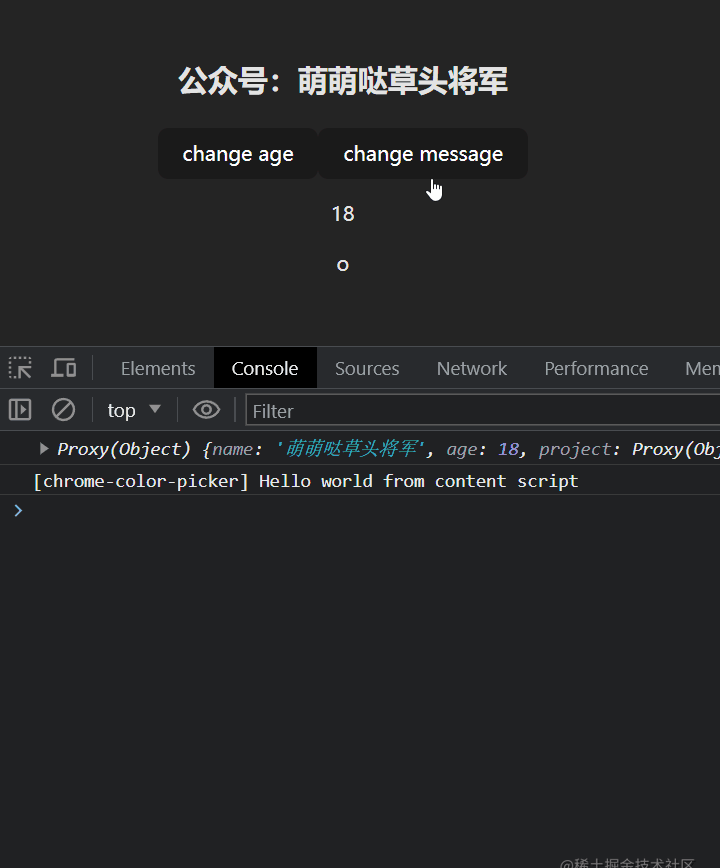Switch to the Console tab
The image size is (720, 868).
pyautogui.click(x=265, y=369)
